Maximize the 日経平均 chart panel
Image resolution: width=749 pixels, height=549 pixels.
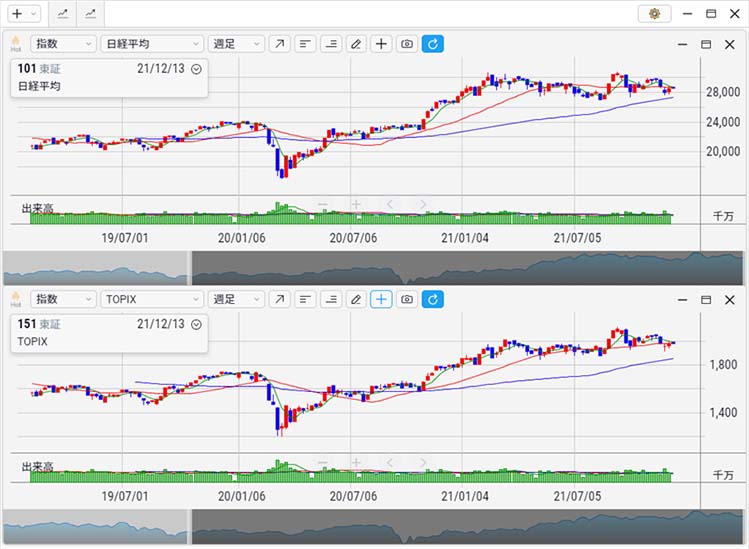[706, 44]
